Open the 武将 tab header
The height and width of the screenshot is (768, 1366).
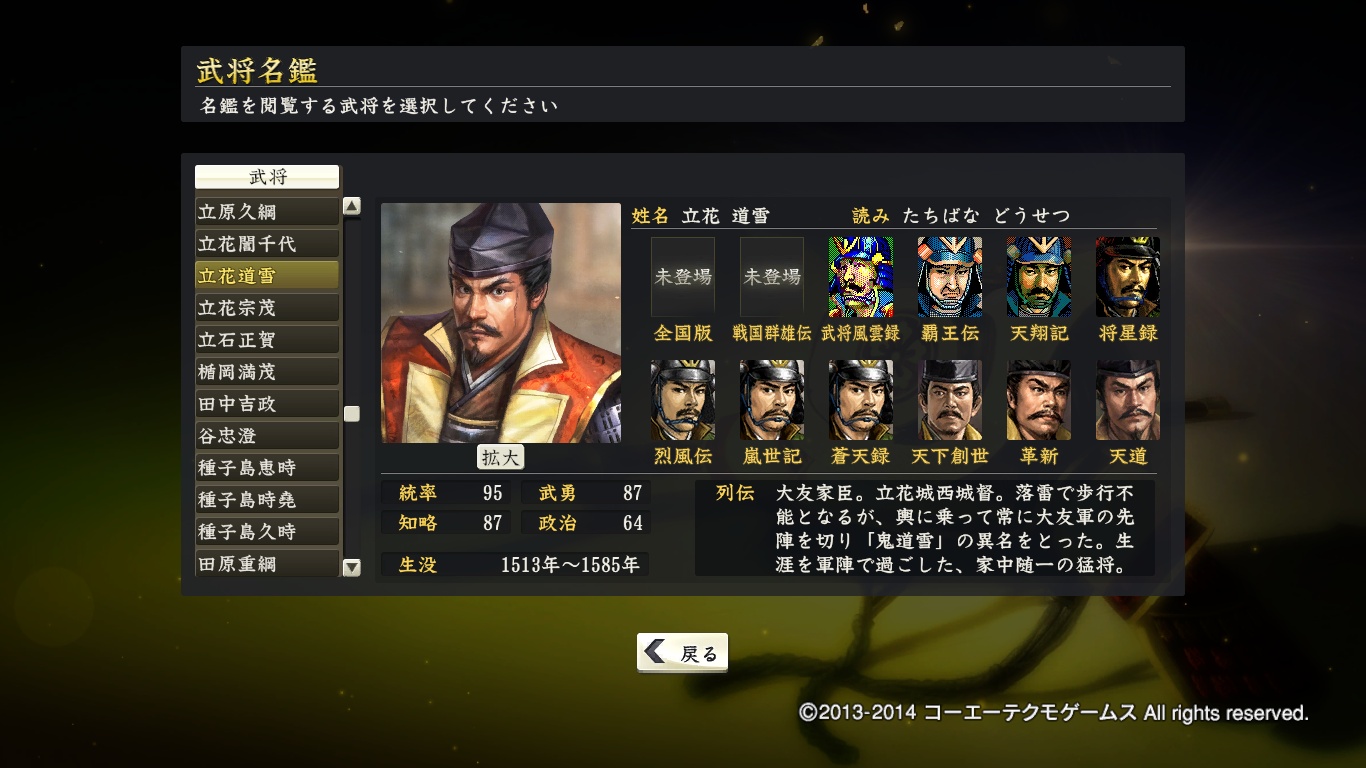[267, 177]
